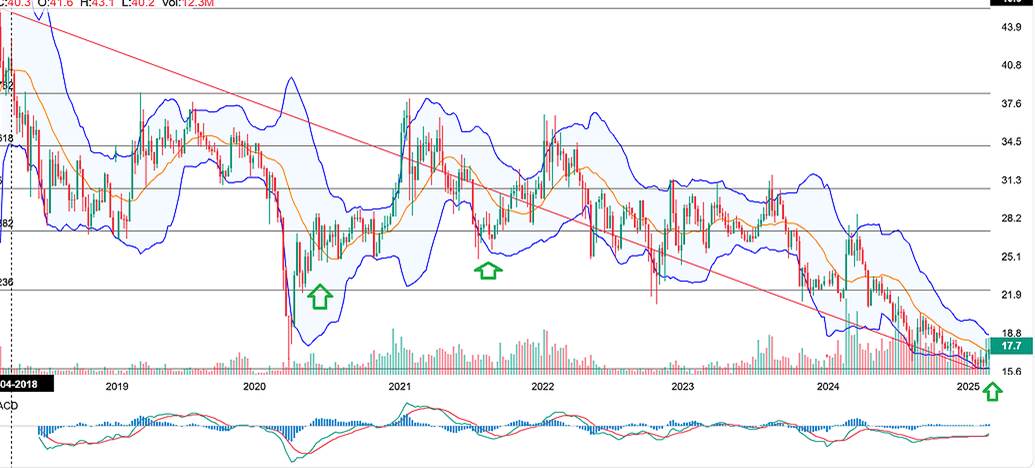1035x468 pixels.
Task: Click the Vol:12.3M volume readout
Action: point(188,3)
